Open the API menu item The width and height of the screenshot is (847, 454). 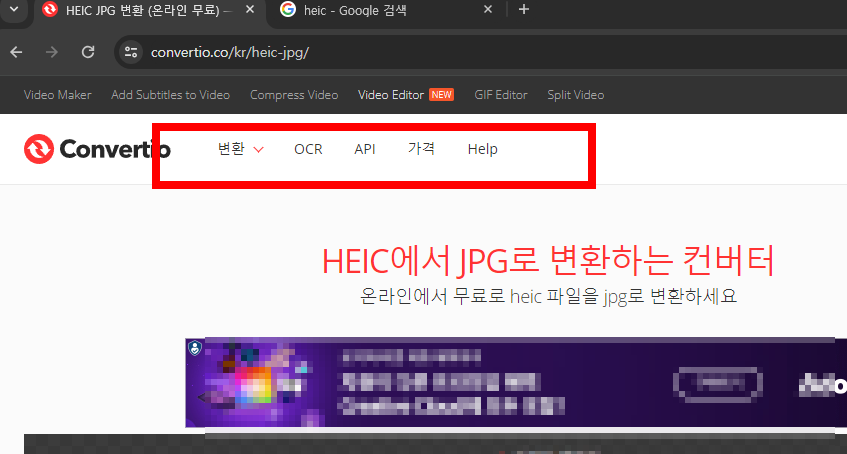(365, 149)
